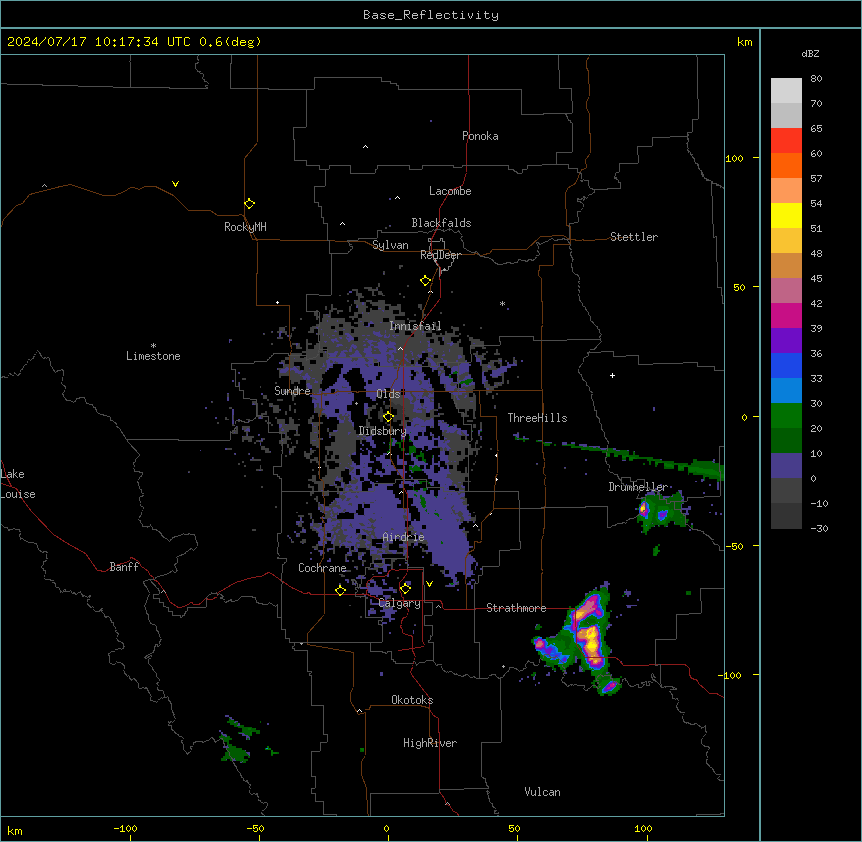
Task: Click the Drumheller label
Action: point(638,487)
